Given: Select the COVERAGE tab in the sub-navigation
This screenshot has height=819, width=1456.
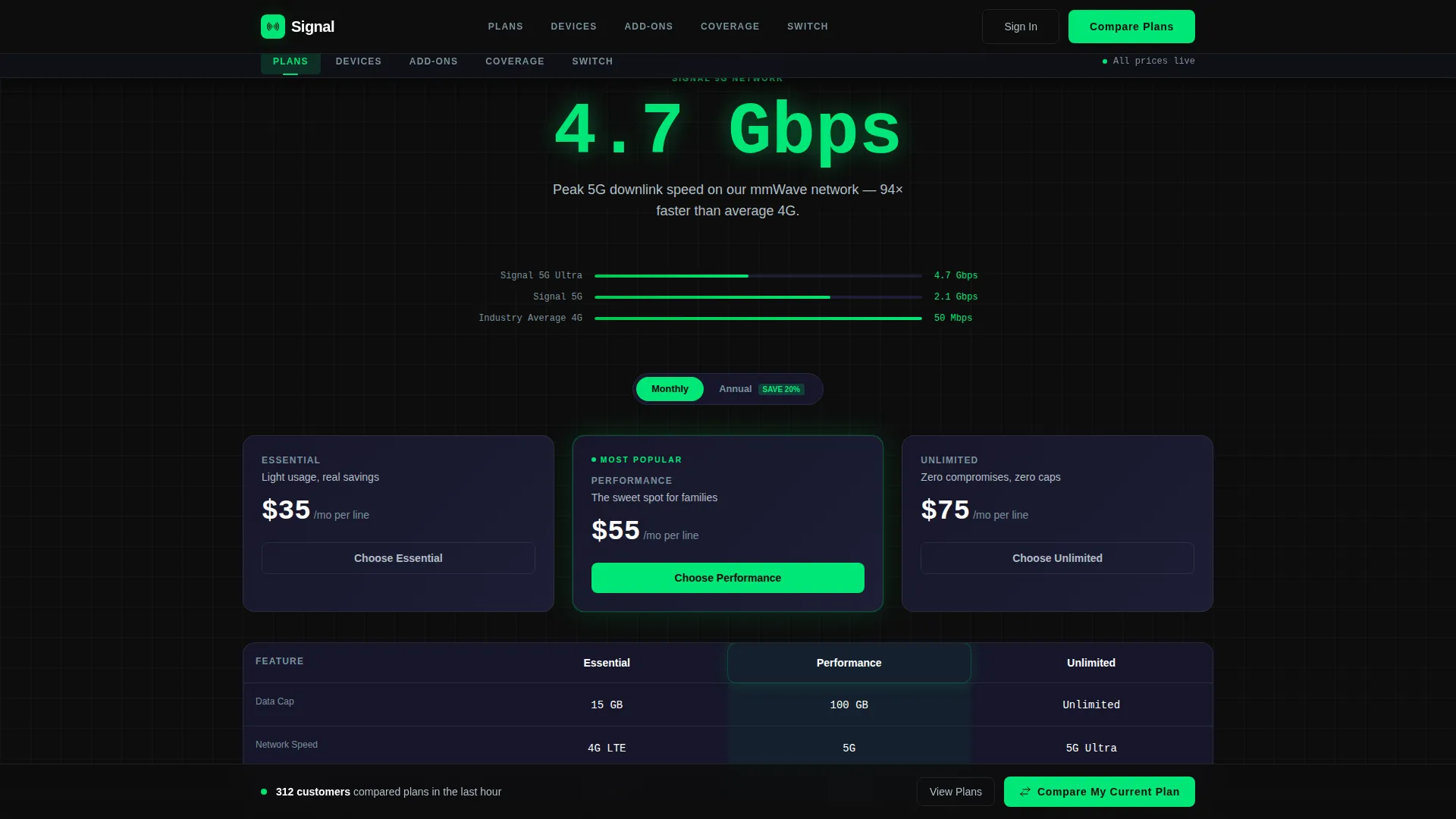Looking at the screenshot, I should point(515,61).
